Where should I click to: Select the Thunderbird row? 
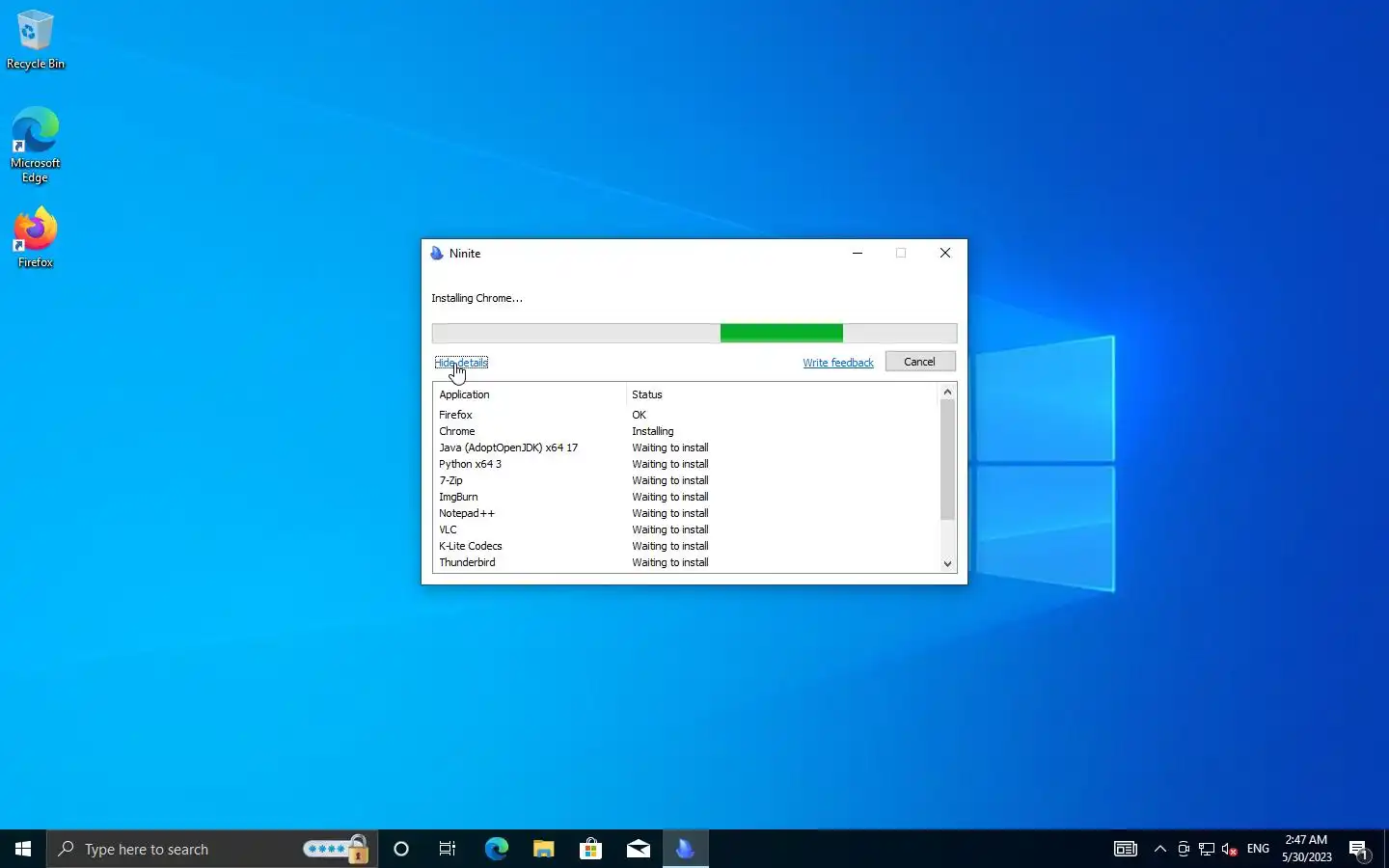click(686, 562)
